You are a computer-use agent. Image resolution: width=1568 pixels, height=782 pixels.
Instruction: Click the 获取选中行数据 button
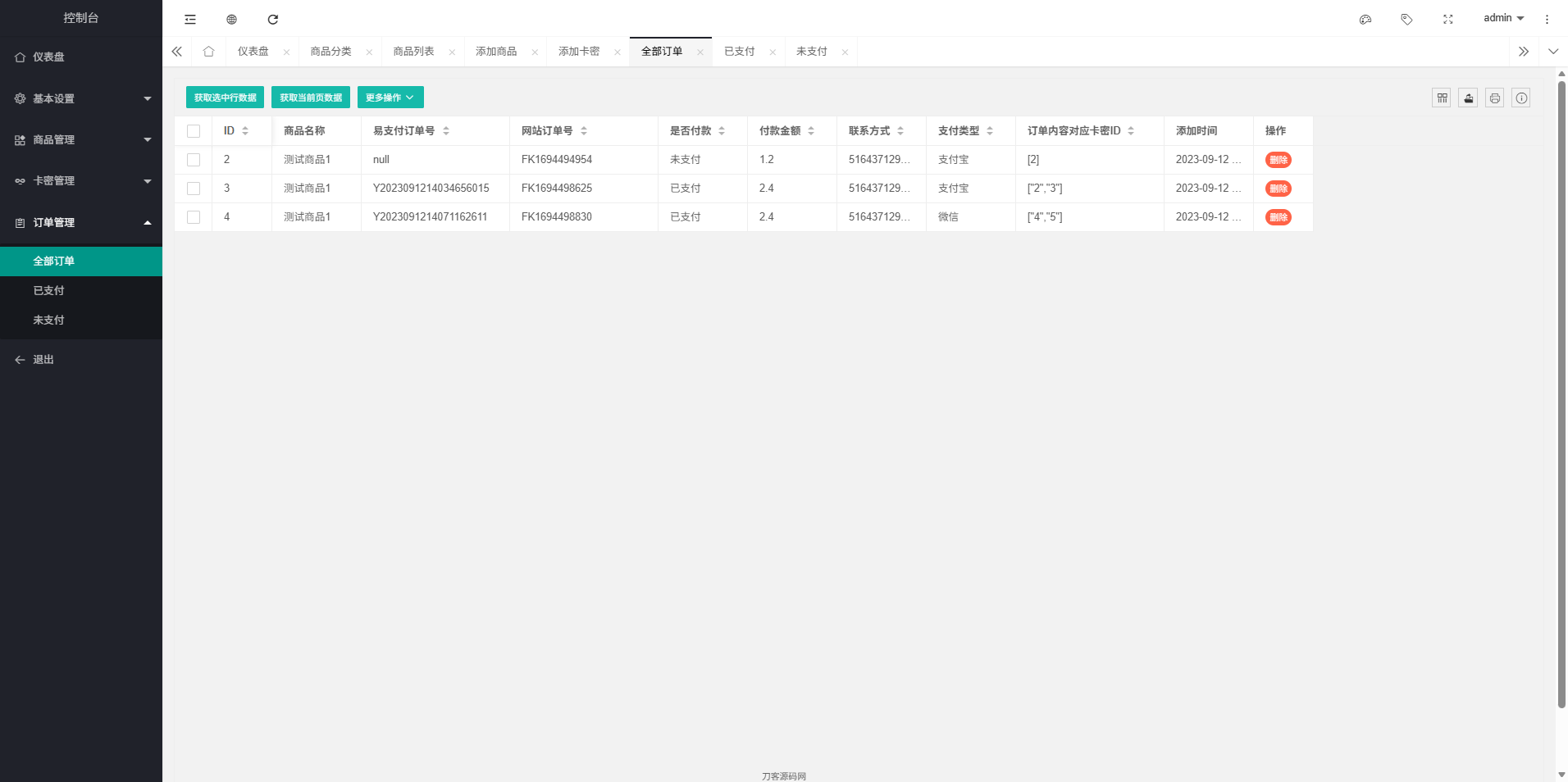pyautogui.click(x=225, y=98)
